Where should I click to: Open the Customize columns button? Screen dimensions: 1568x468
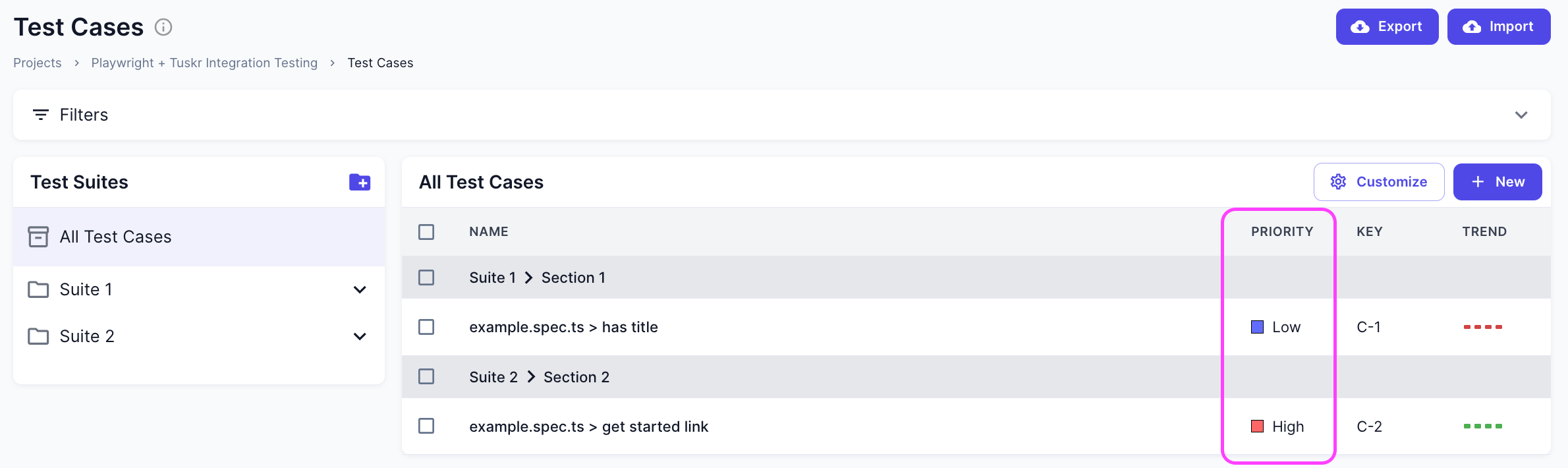click(1379, 182)
